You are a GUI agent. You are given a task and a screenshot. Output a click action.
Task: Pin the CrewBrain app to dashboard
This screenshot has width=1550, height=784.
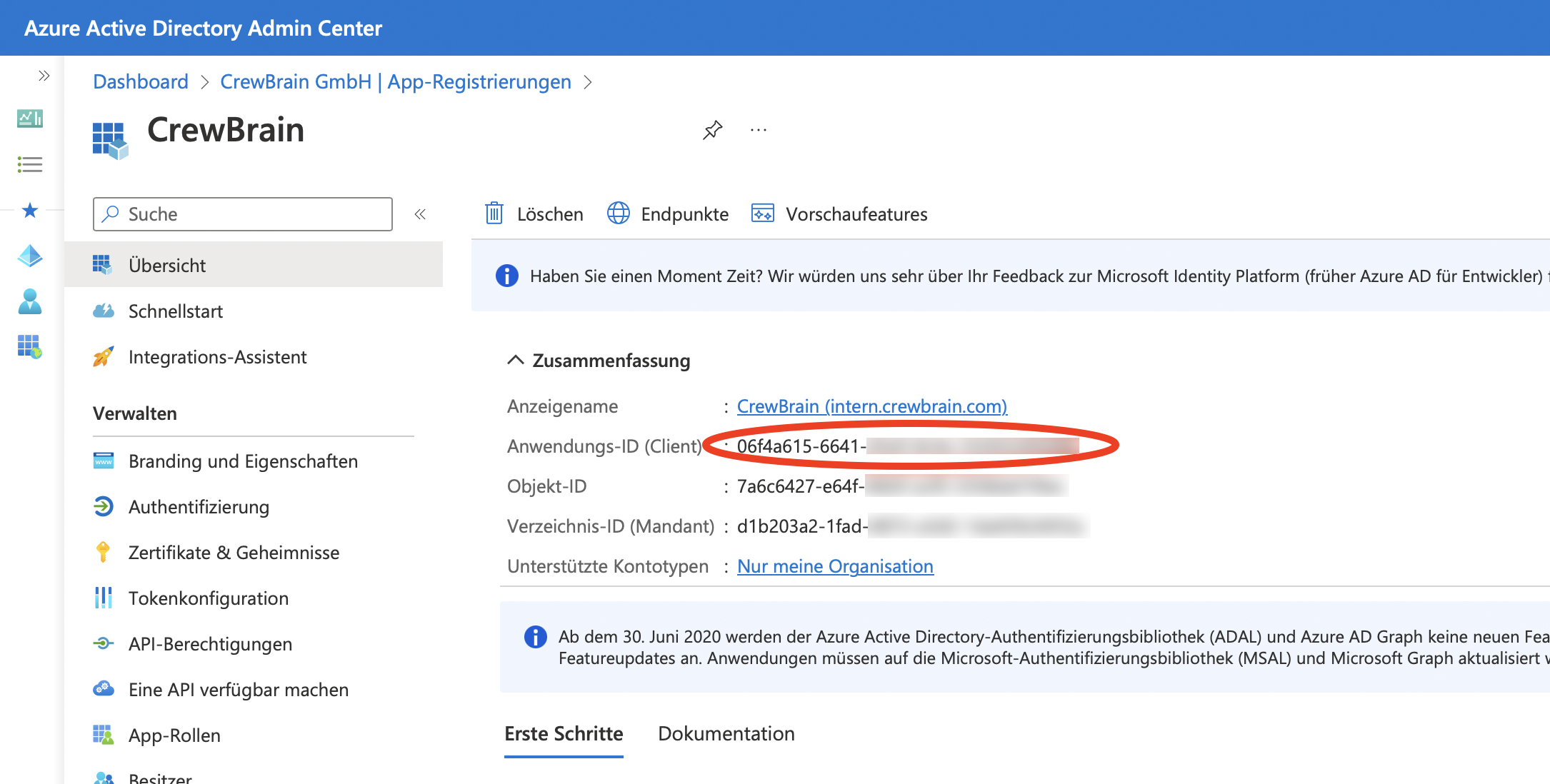(x=712, y=130)
